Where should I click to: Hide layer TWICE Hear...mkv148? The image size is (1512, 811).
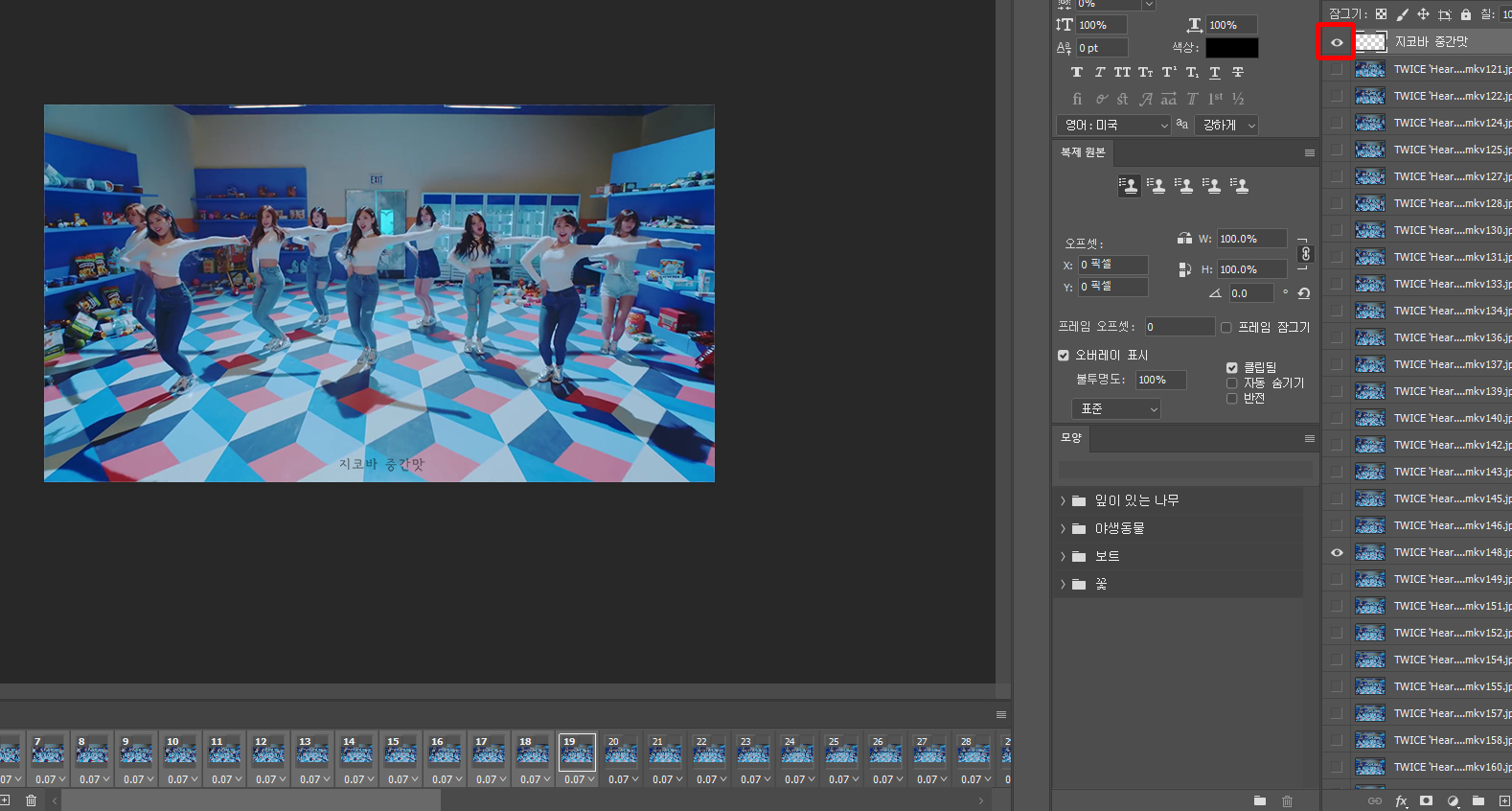tap(1337, 552)
